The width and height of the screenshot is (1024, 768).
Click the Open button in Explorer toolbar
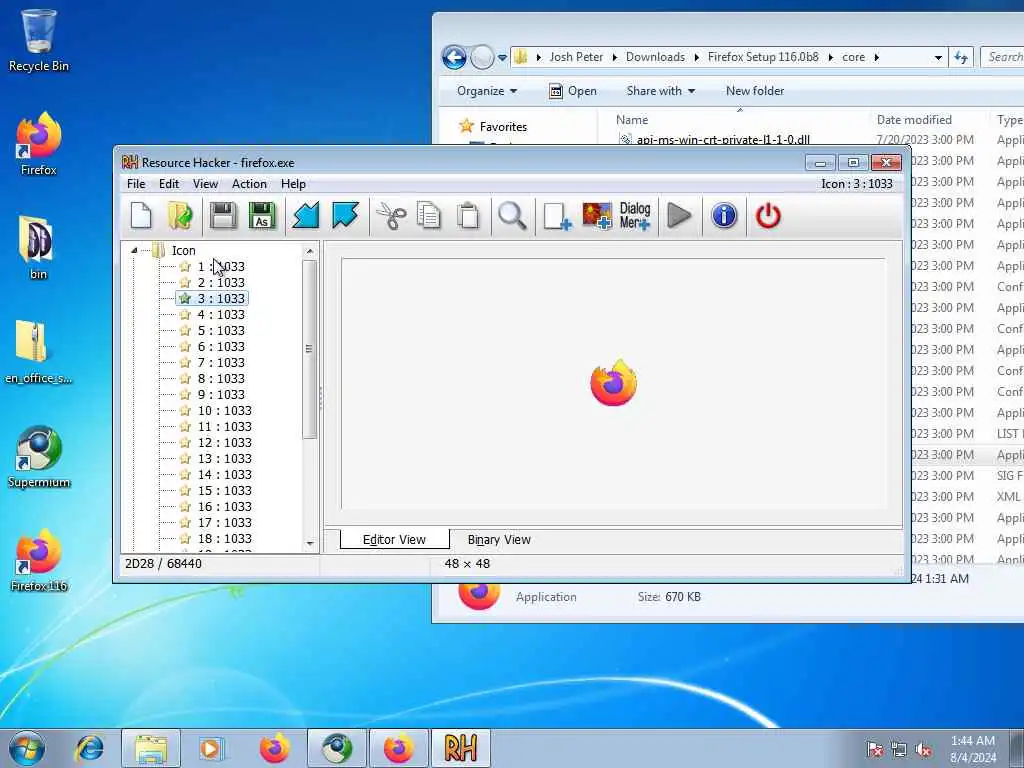click(573, 91)
